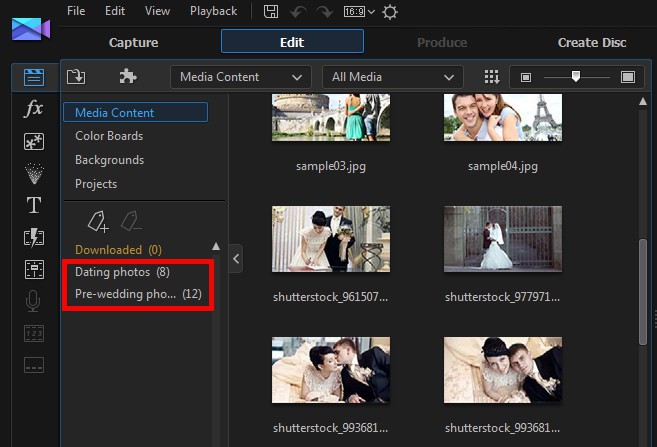This screenshot has height=447, width=657.
Task: Select the sample03.jpg thumbnail
Action: pos(331,117)
